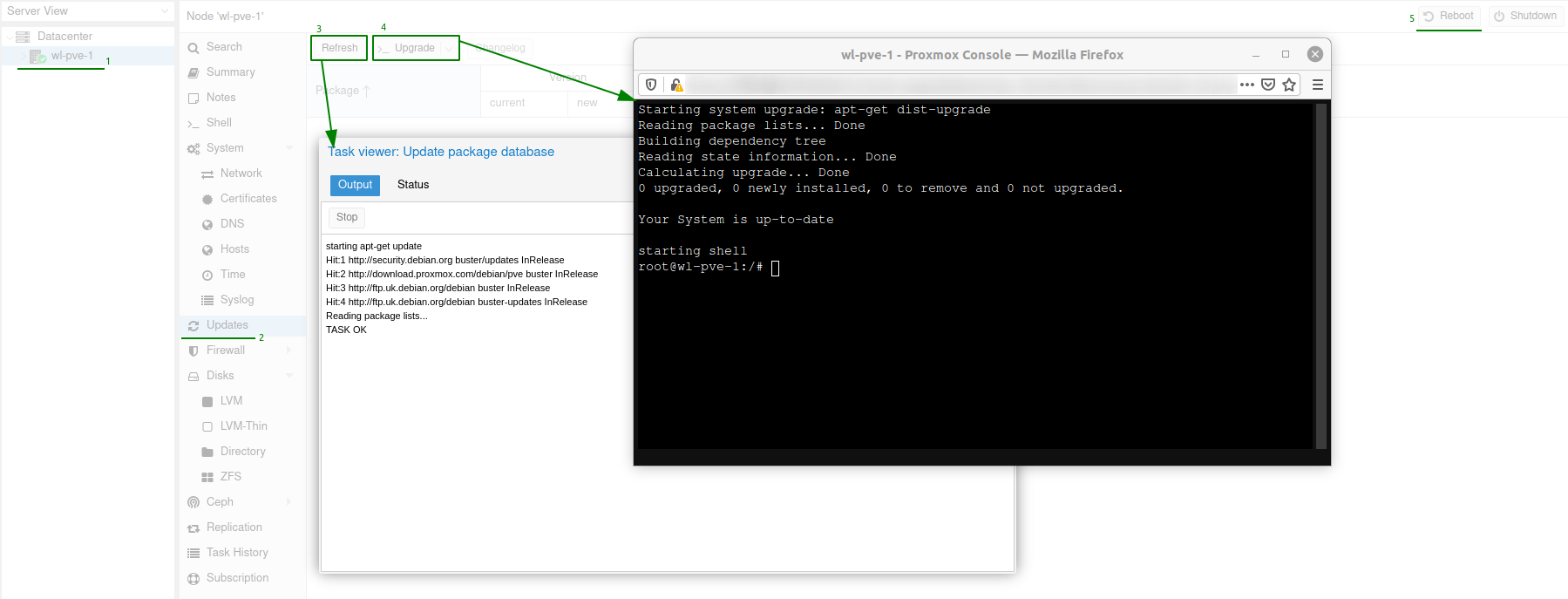Click the Time clock icon
The height and width of the screenshot is (599, 1568).
(x=207, y=276)
